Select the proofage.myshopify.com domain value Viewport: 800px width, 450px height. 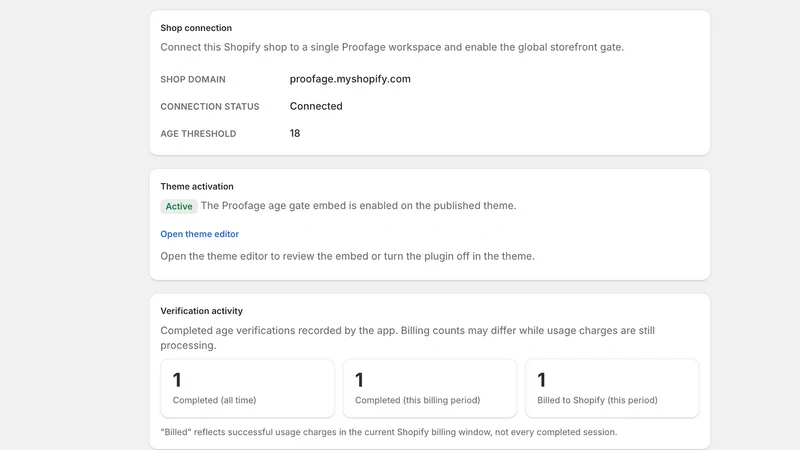pyautogui.click(x=350, y=79)
